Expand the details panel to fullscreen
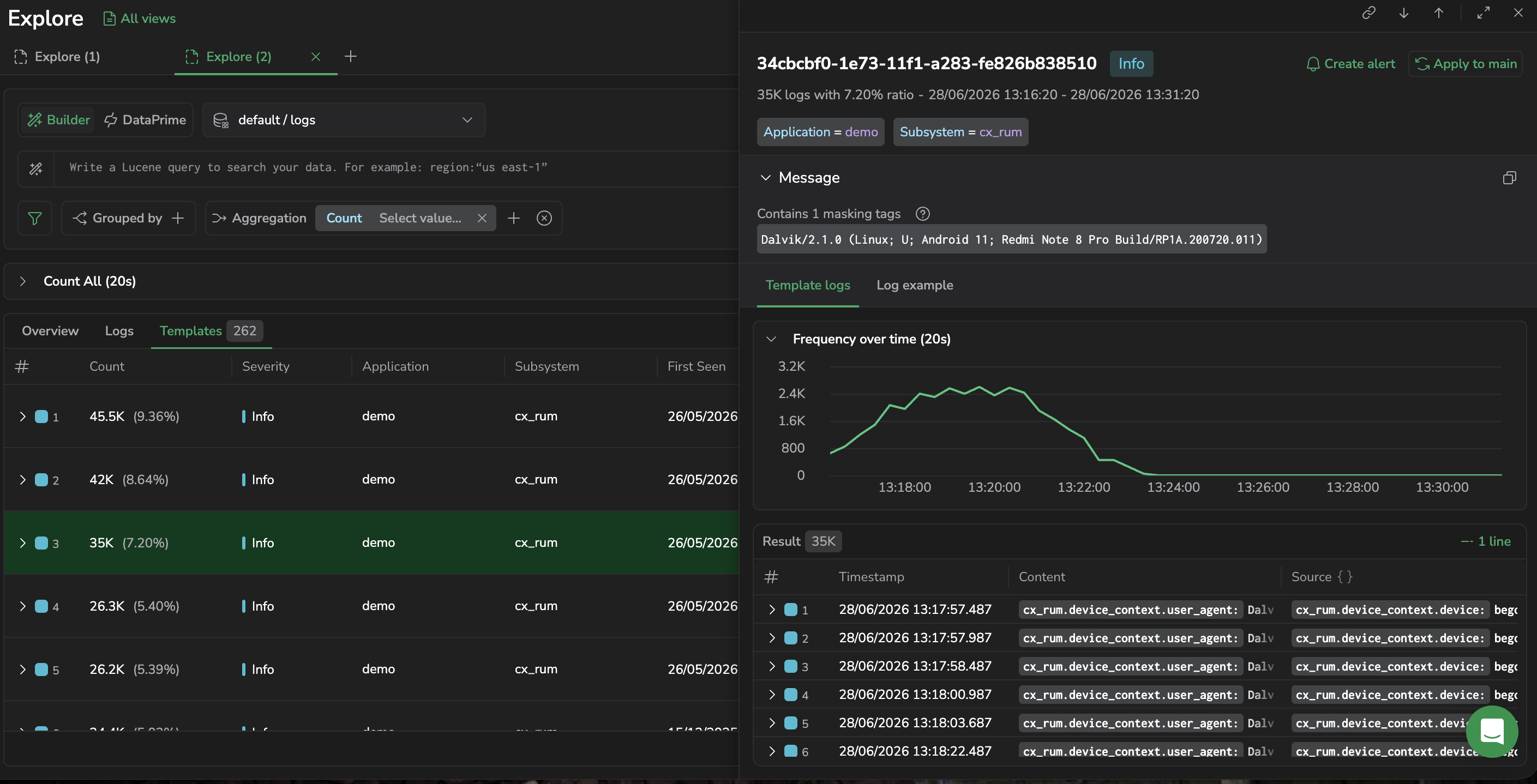This screenshot has height=784, width=1537. (1484, 13)
